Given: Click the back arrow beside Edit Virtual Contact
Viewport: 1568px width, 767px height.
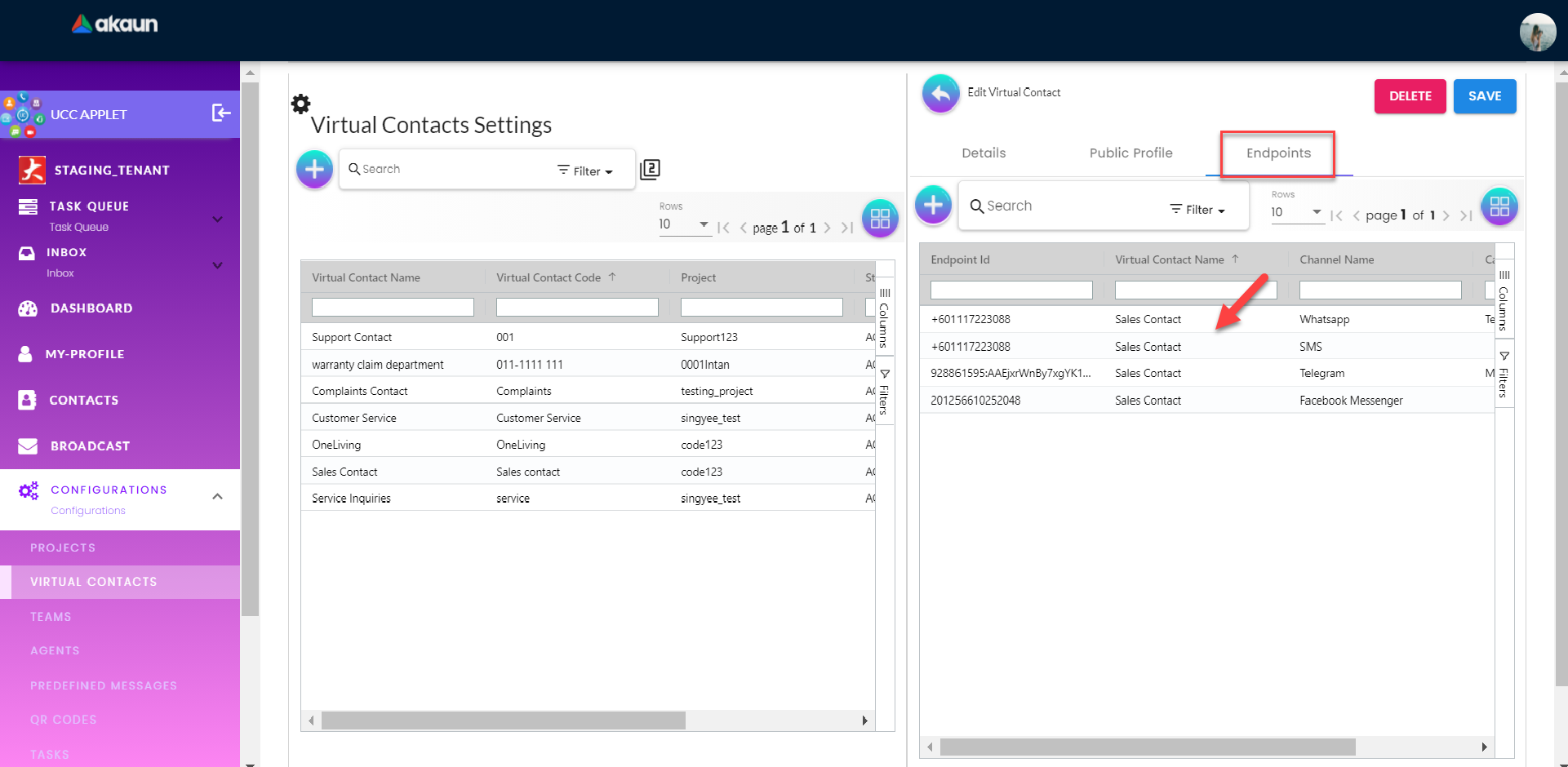Looking at the screenshot, I should pos(940,95).
